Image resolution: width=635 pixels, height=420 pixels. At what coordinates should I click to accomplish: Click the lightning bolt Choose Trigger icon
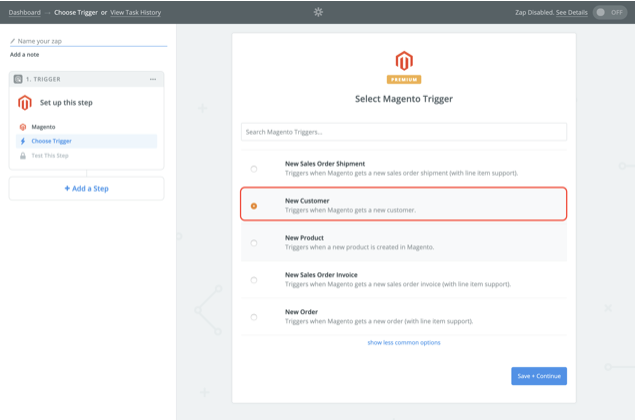(23, 141)
